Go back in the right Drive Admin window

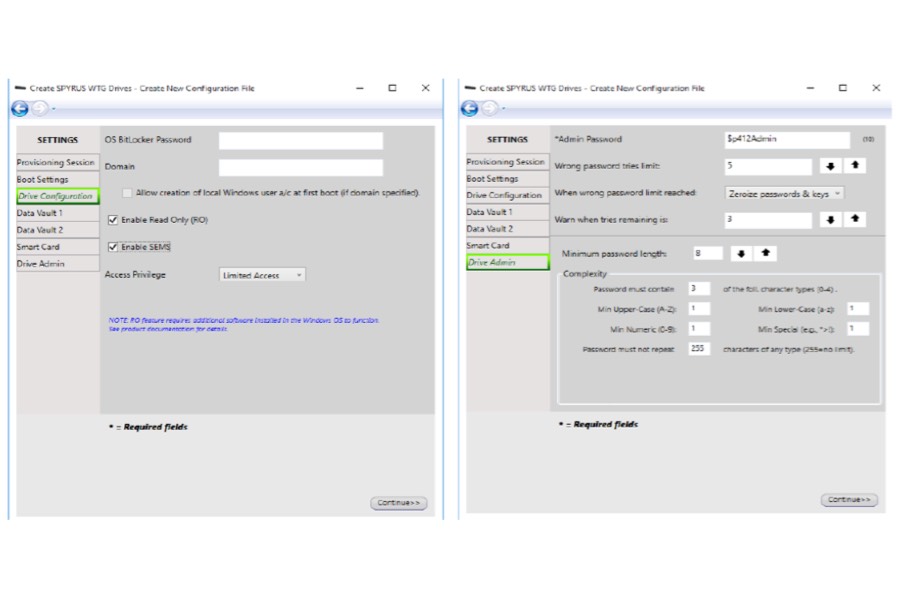tap(470, 108)
